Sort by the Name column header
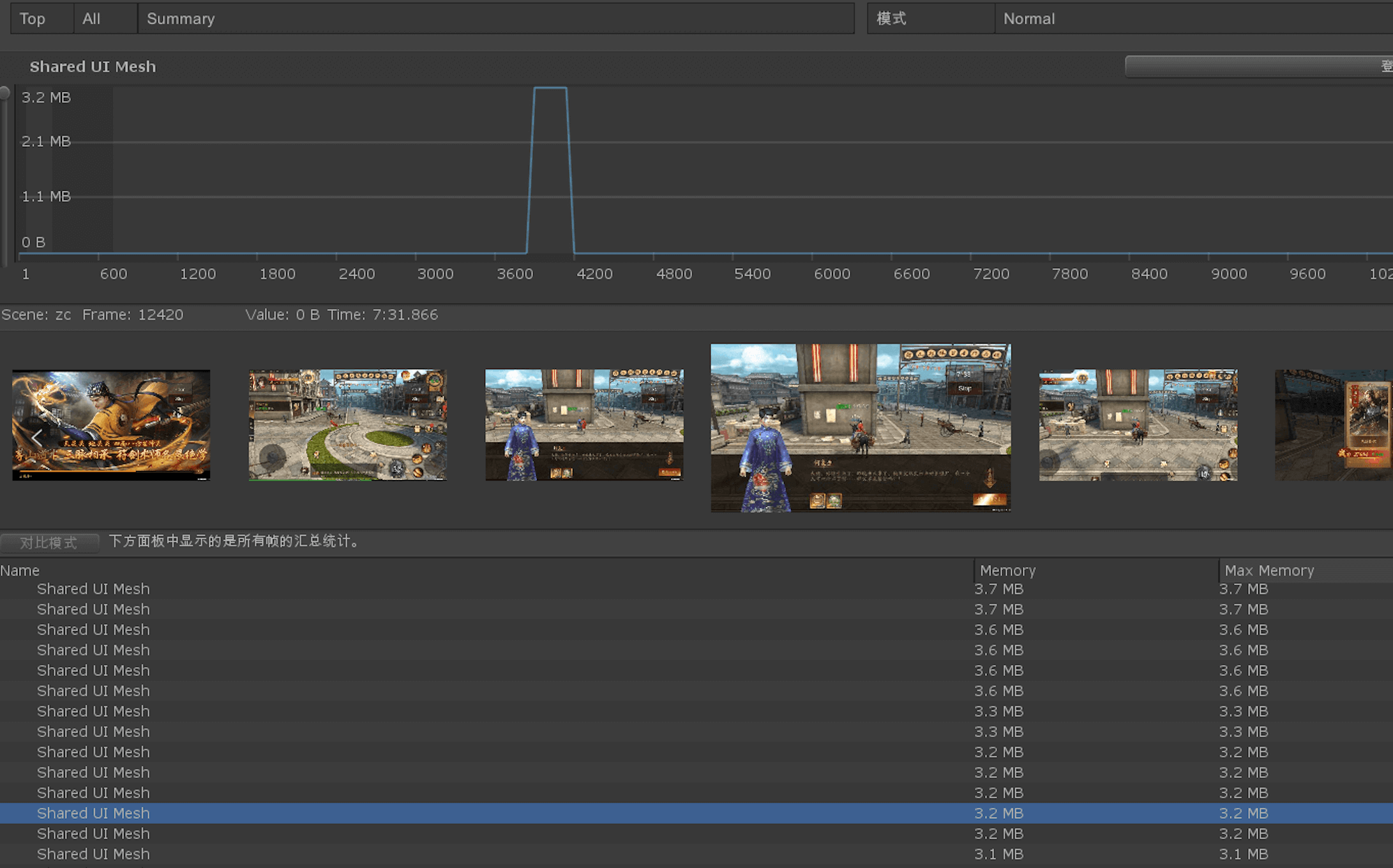Screen dimensions: 1393x868 20,571
